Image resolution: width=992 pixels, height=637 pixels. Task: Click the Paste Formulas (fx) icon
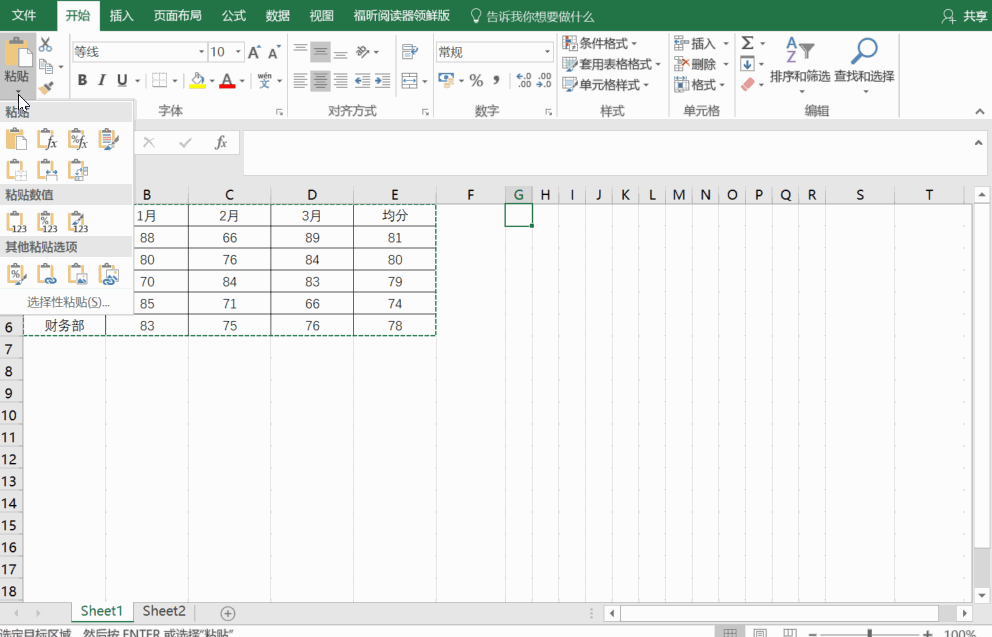coord(47,140)
